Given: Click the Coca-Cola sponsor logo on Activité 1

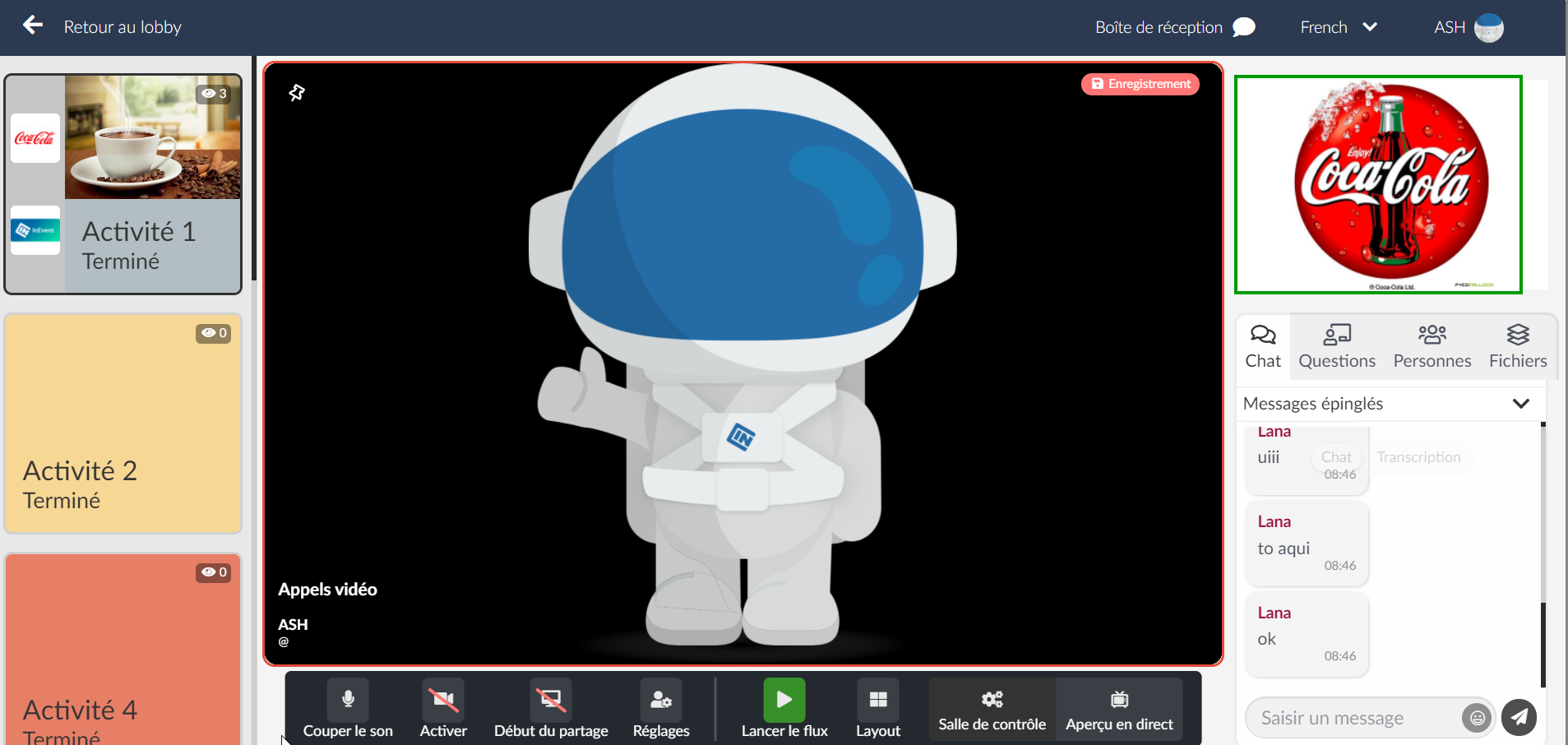Looking at the screenshot, I should point(35,138).
